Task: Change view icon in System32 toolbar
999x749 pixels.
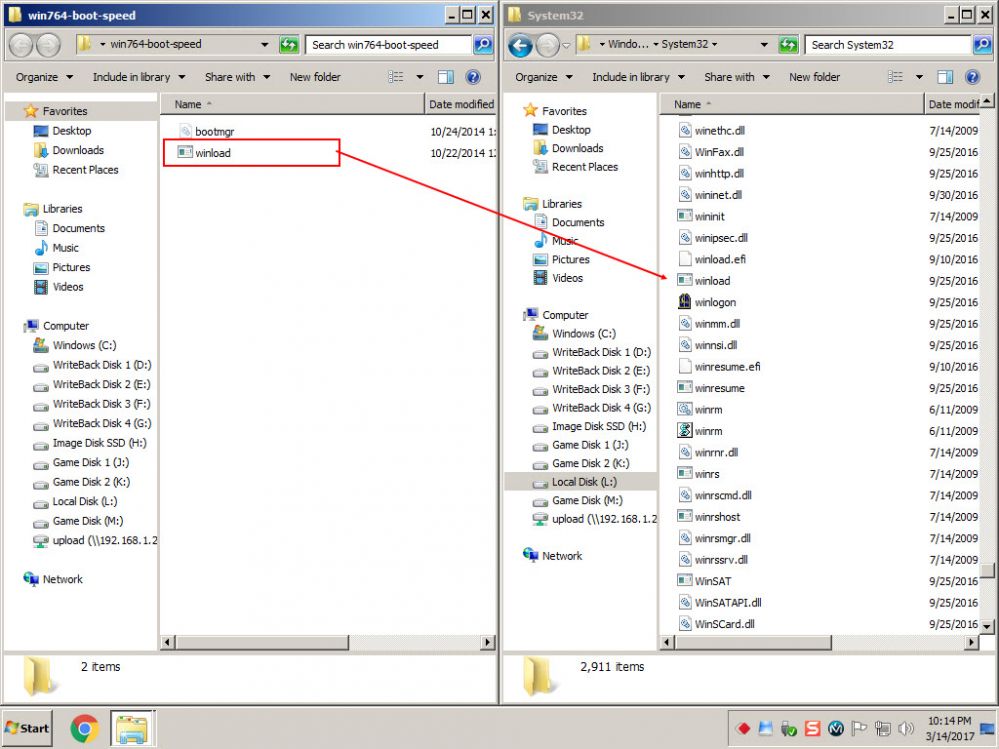Action: (x=896, y=77)
